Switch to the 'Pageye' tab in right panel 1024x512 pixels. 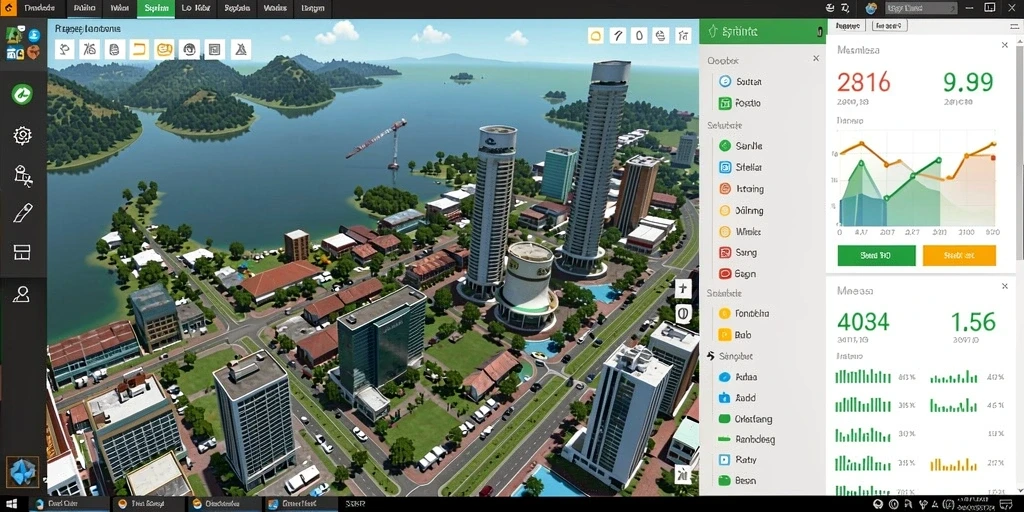pos(848,25)
